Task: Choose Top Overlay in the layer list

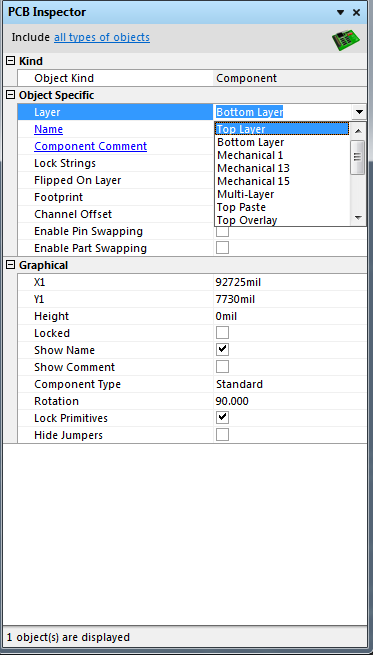Action: coord(282,220)
